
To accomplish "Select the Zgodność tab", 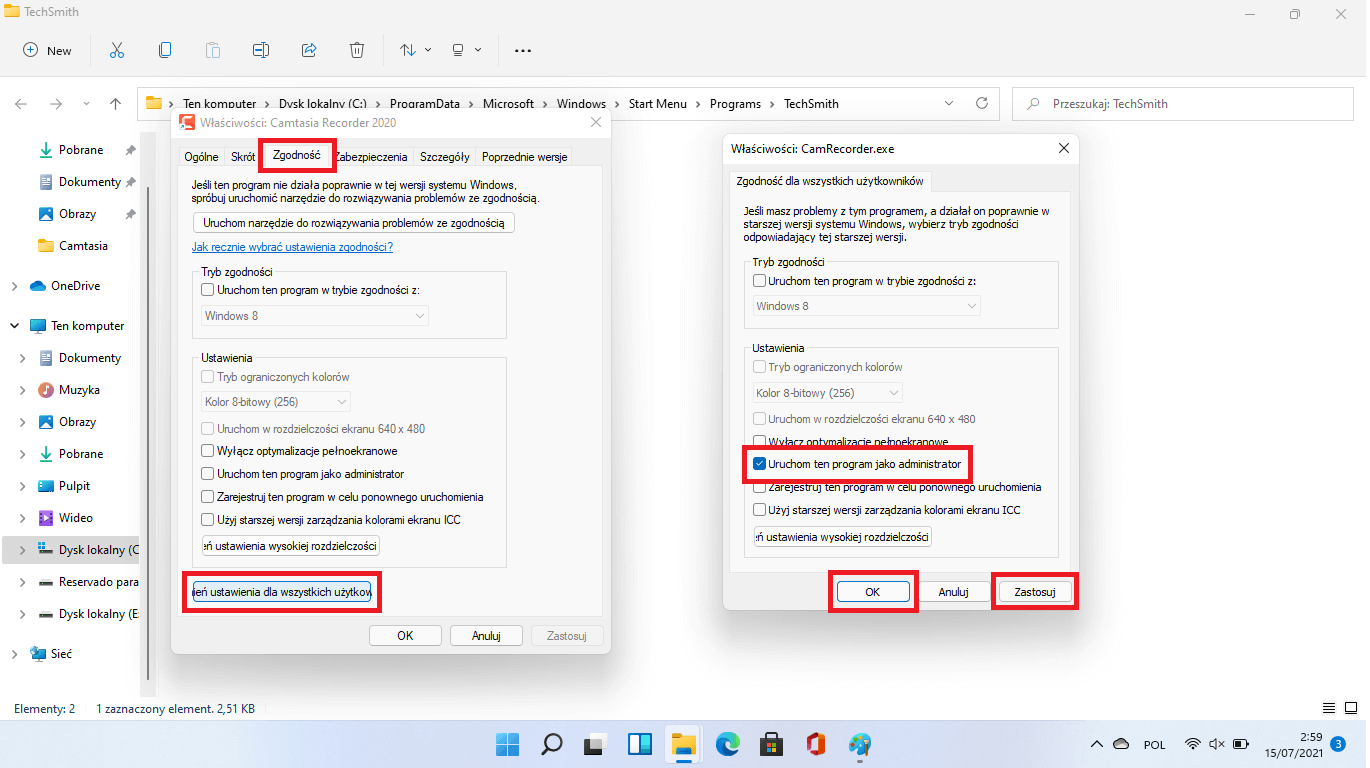I will pyautogui.click(x=296, y=156).
